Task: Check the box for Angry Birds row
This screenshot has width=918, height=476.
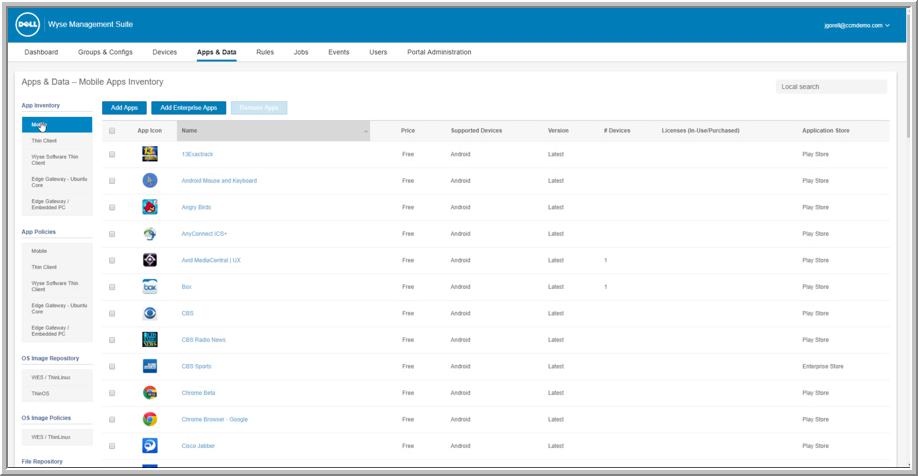Action: pos(112,207)
